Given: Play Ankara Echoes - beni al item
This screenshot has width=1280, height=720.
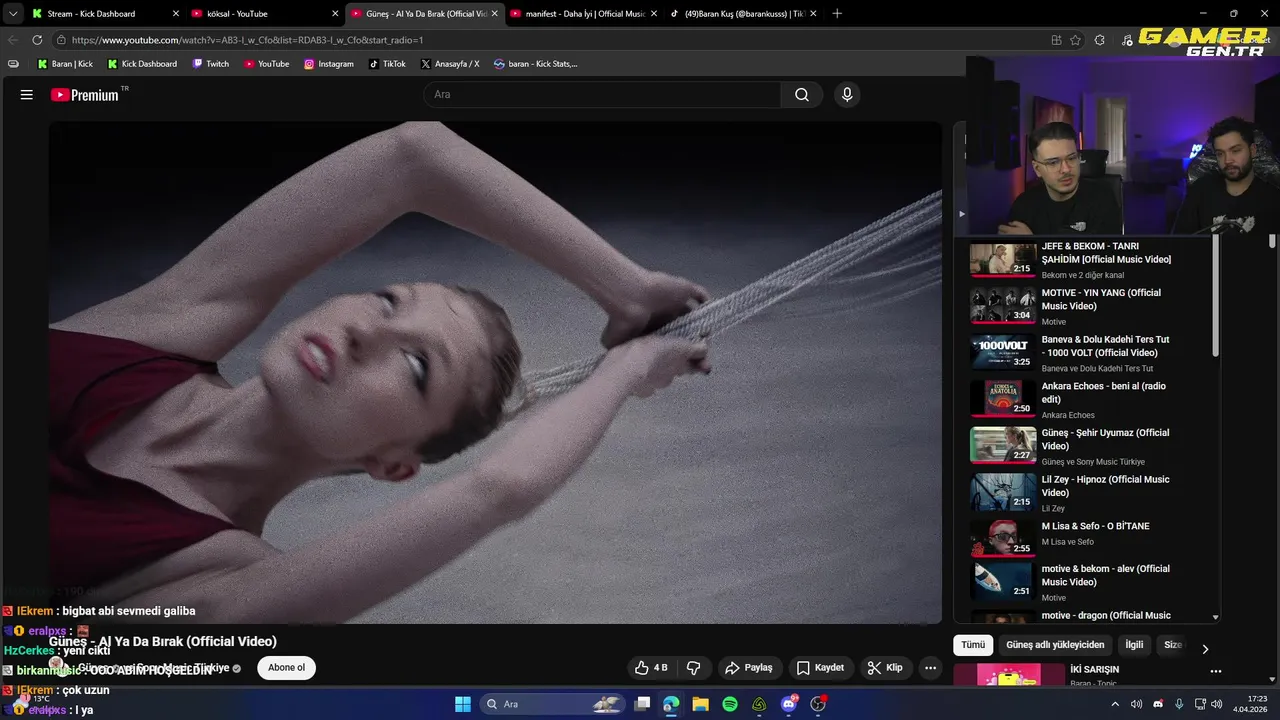Looking at the screenshot, I should pyautogui.click(x=1086, y=399).
